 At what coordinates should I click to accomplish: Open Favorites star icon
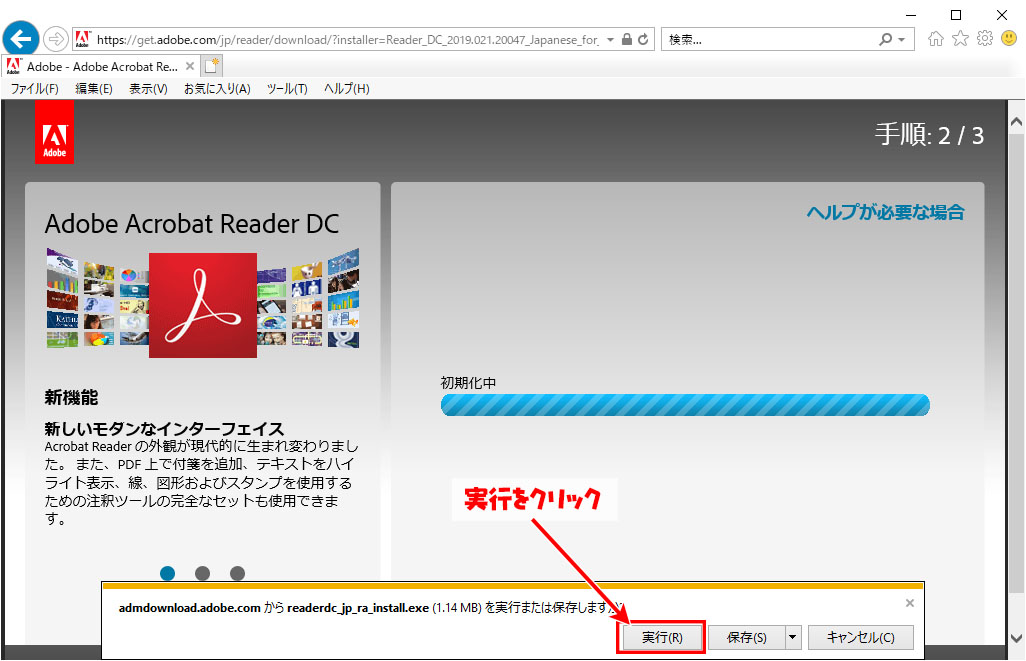pyautogui.click(x=960, y=39)
